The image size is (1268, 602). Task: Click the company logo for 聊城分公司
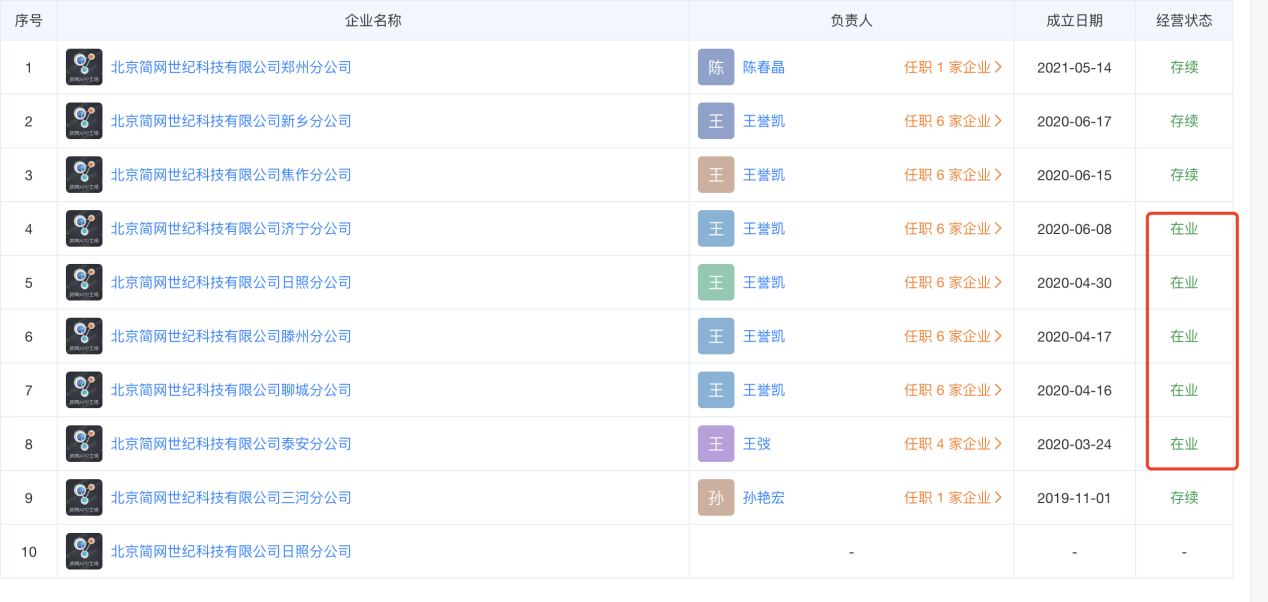click(x=84, y=390)
